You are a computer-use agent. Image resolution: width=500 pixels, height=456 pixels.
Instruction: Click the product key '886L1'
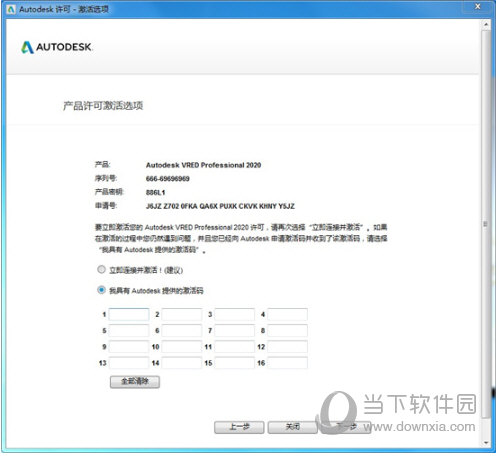(155, 193)
